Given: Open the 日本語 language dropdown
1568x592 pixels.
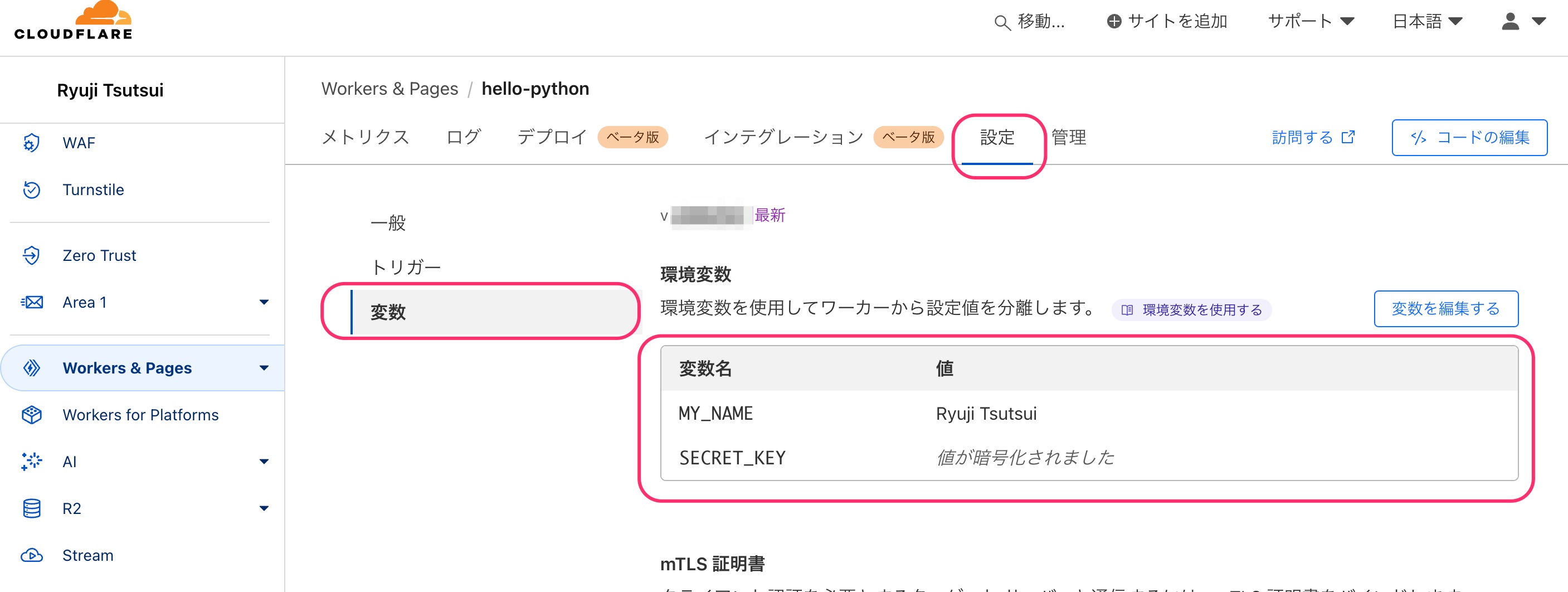Looking at the screenshot, I should point(1427,21).
